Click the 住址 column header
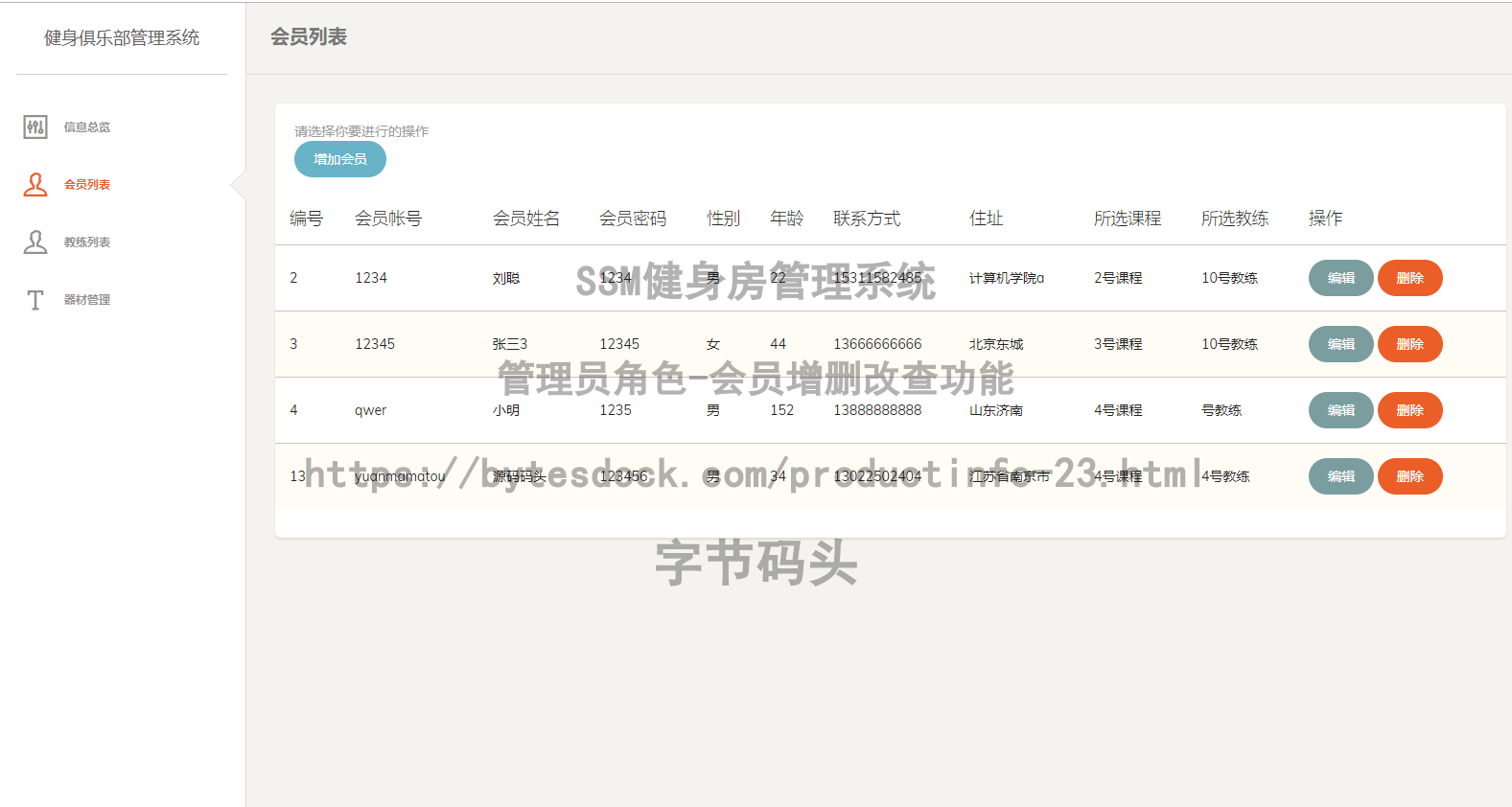The width and height of the screenshot is (1512, 807). [987, 219]
